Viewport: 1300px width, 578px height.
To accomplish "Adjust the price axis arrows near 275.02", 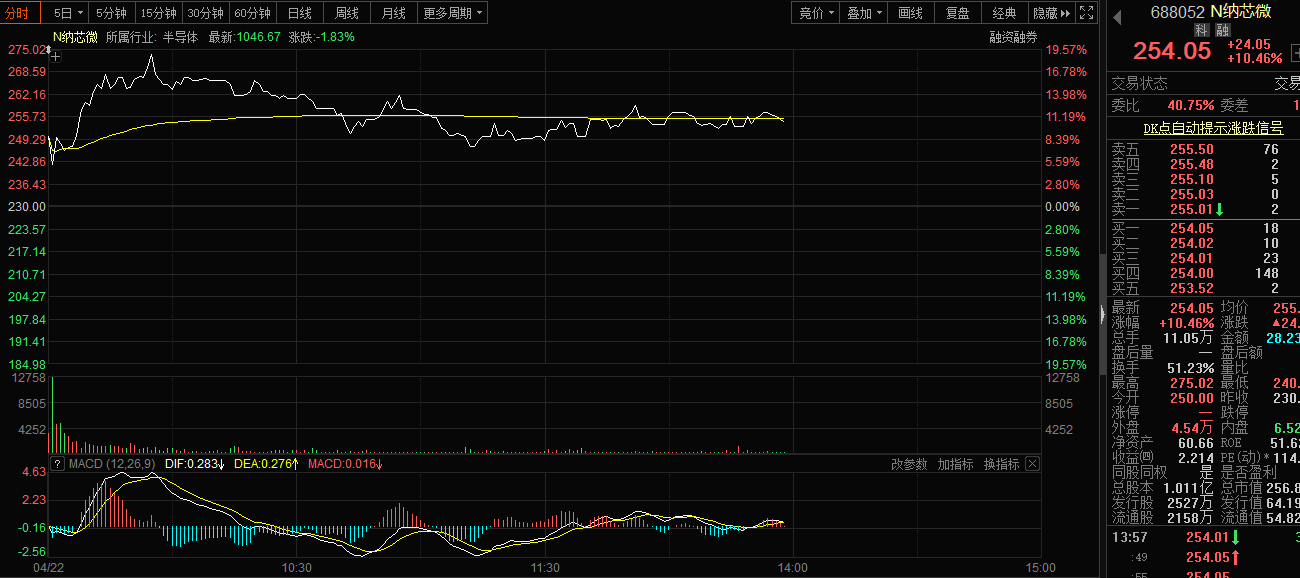I will [46, 49].
